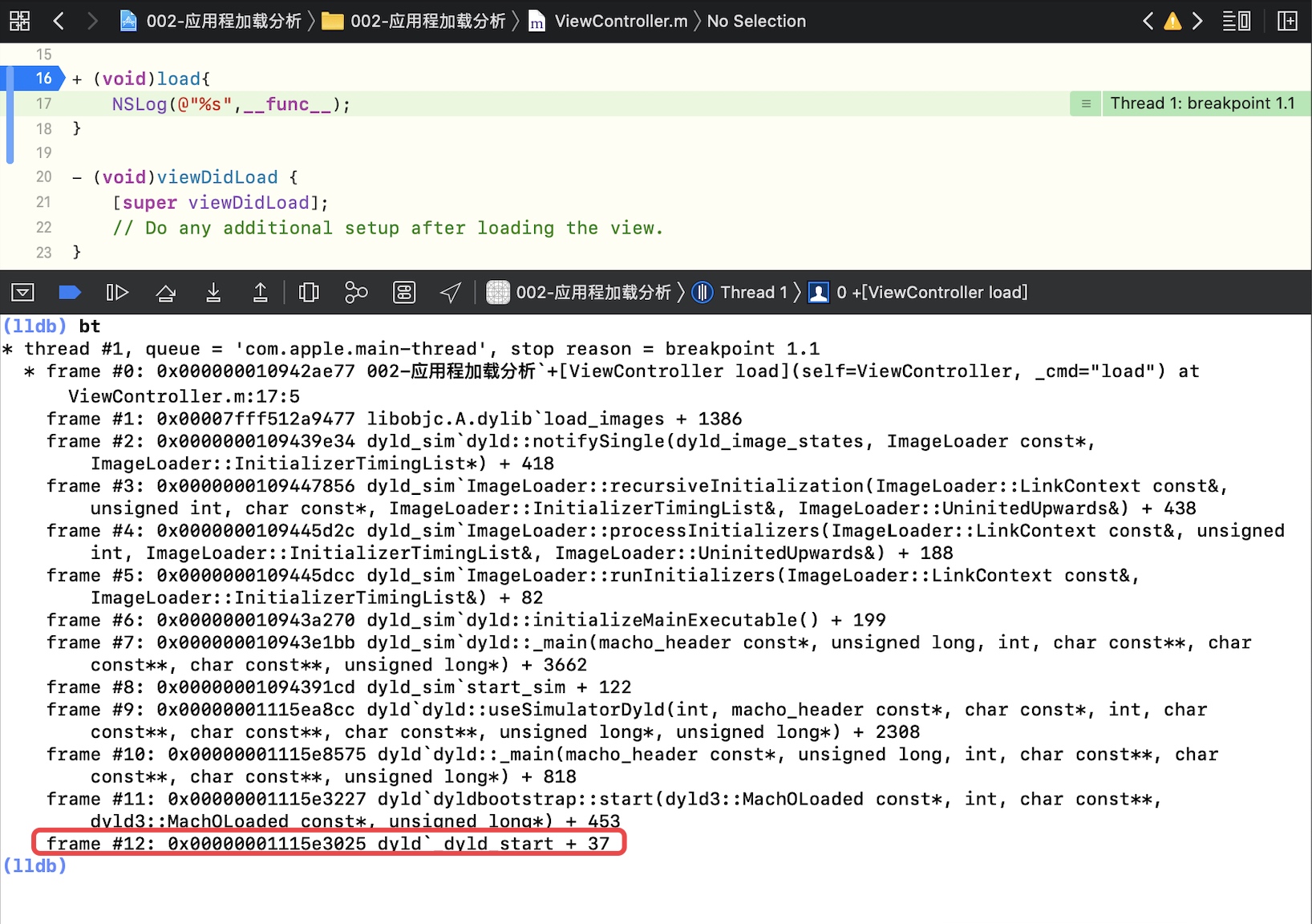This screenshot has height=924, width=1312.
Task: Open Environment Overrides
Action: [x=404, y=292]
